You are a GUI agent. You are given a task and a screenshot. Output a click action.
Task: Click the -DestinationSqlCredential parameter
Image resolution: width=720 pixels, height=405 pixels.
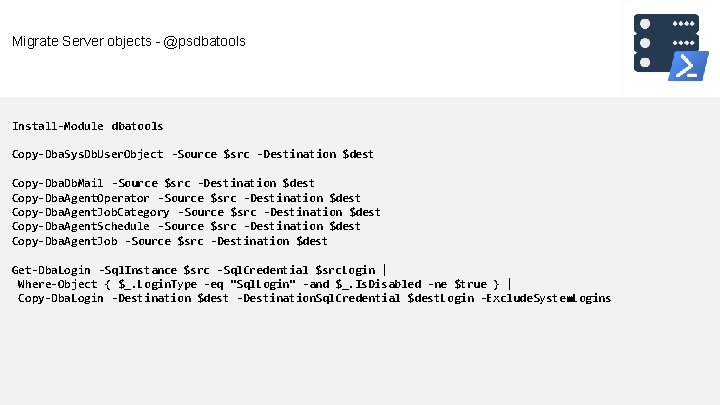319,298
